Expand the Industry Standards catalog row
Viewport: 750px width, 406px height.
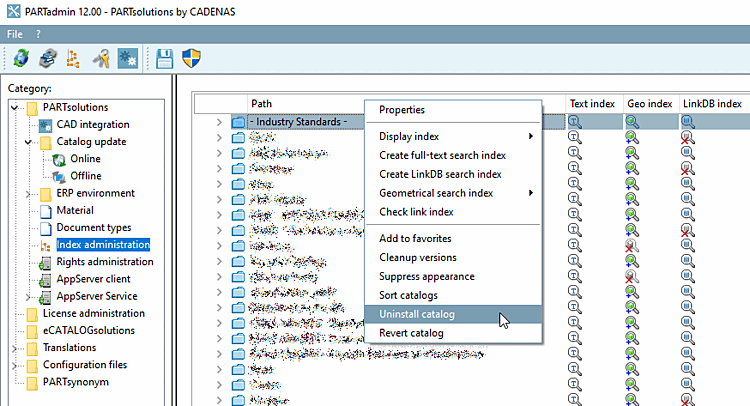point(219,122)
